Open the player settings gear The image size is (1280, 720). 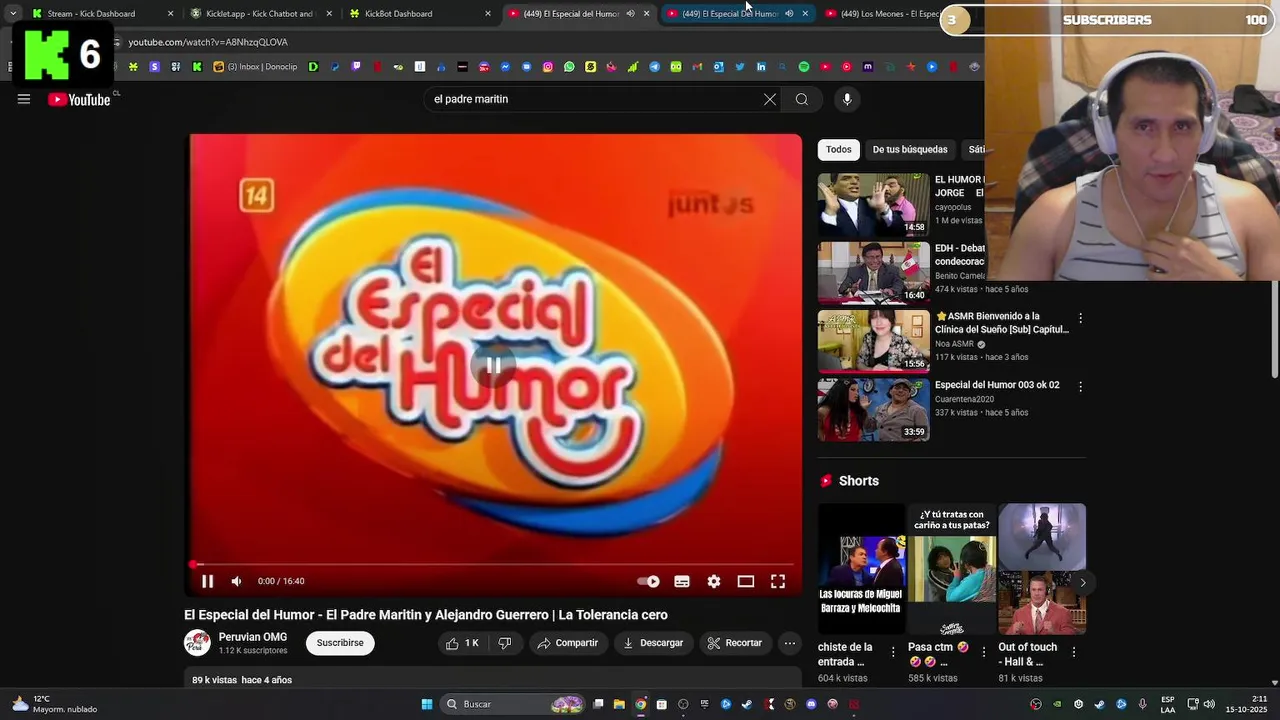click(714, 581)
